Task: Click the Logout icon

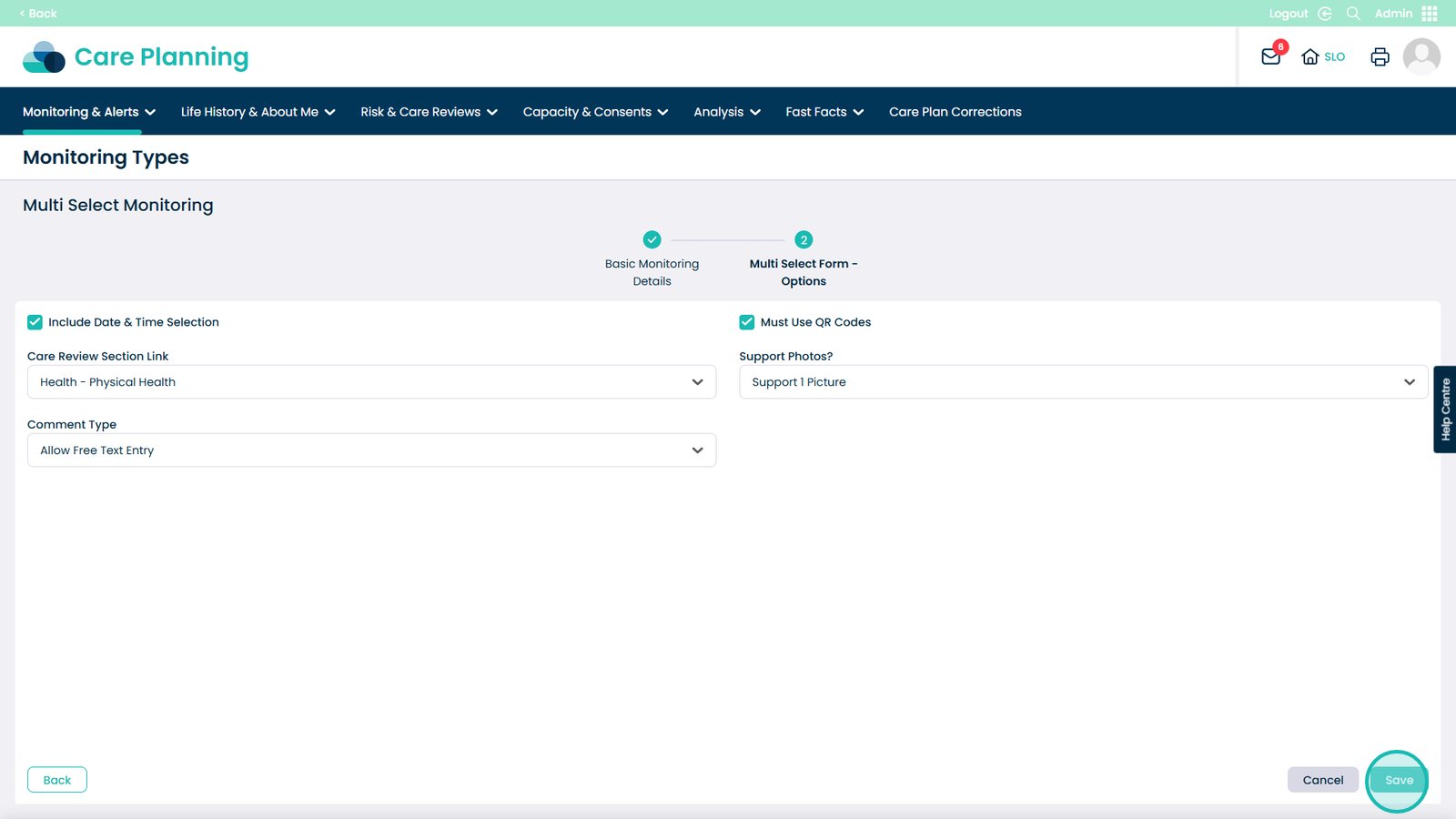Action: coord(1325,14)
